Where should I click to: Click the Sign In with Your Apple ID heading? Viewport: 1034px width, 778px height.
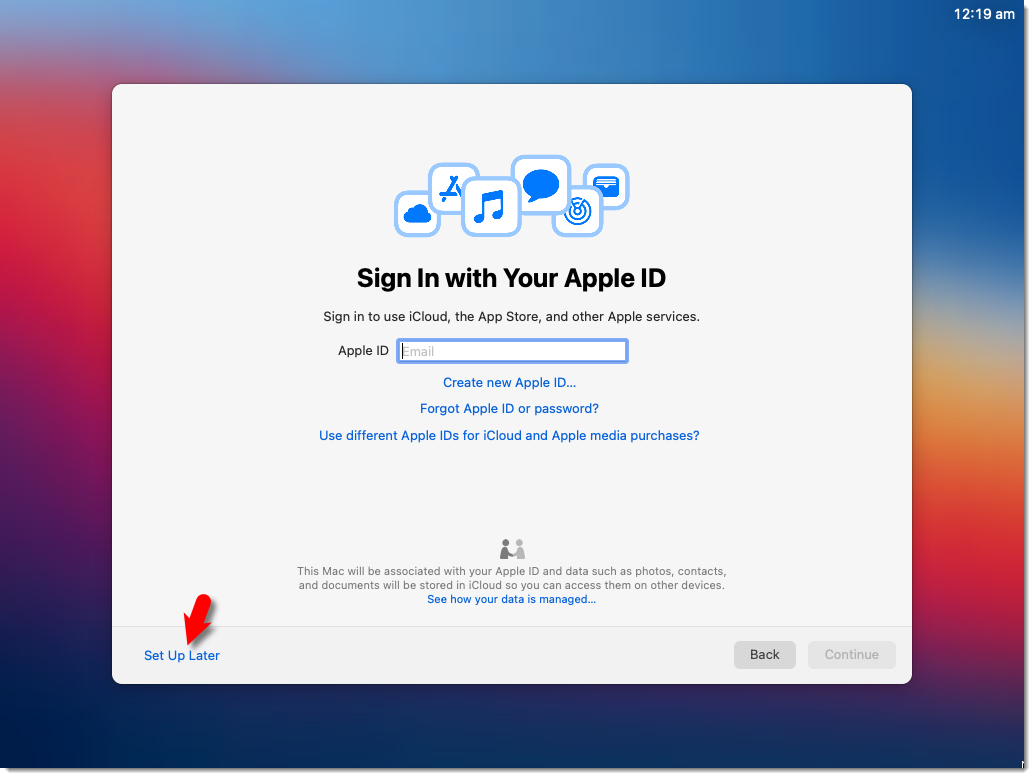[x=511, y=278]
